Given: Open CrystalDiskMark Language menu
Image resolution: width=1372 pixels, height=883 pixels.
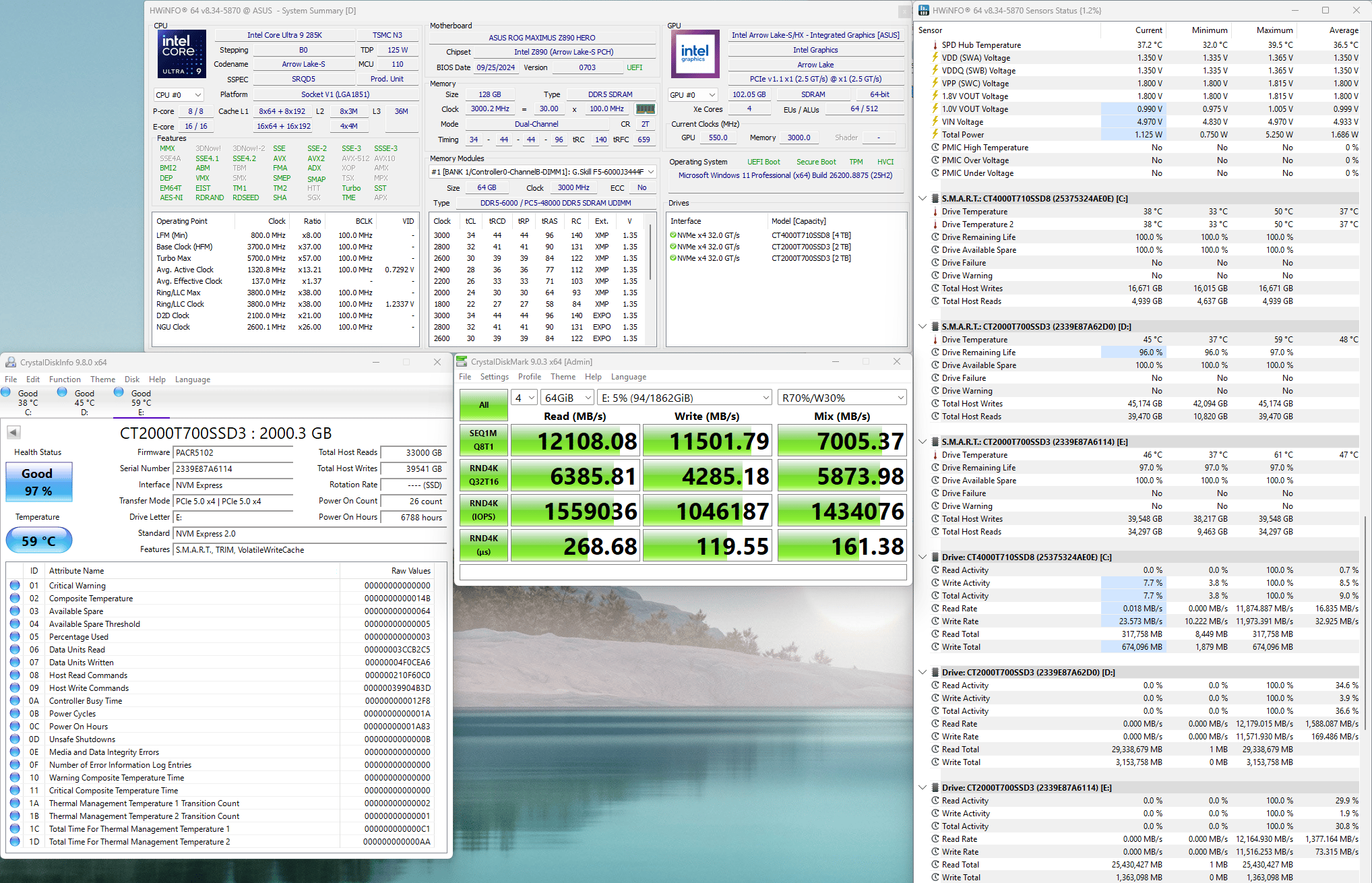Looking at the screenshot, I should (628, 377).
